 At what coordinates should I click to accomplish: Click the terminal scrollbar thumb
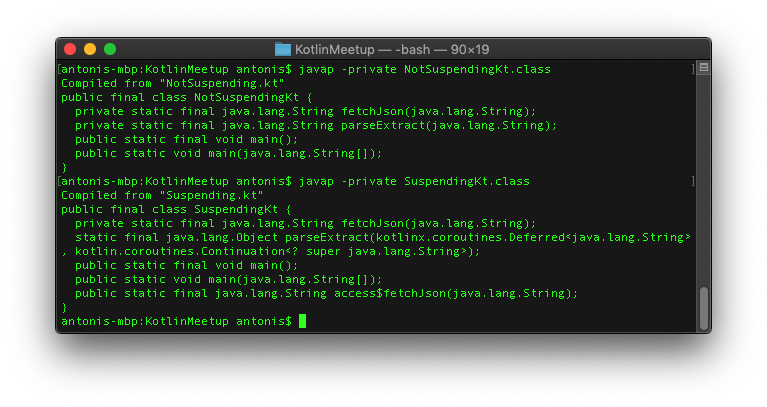[703, 307]
